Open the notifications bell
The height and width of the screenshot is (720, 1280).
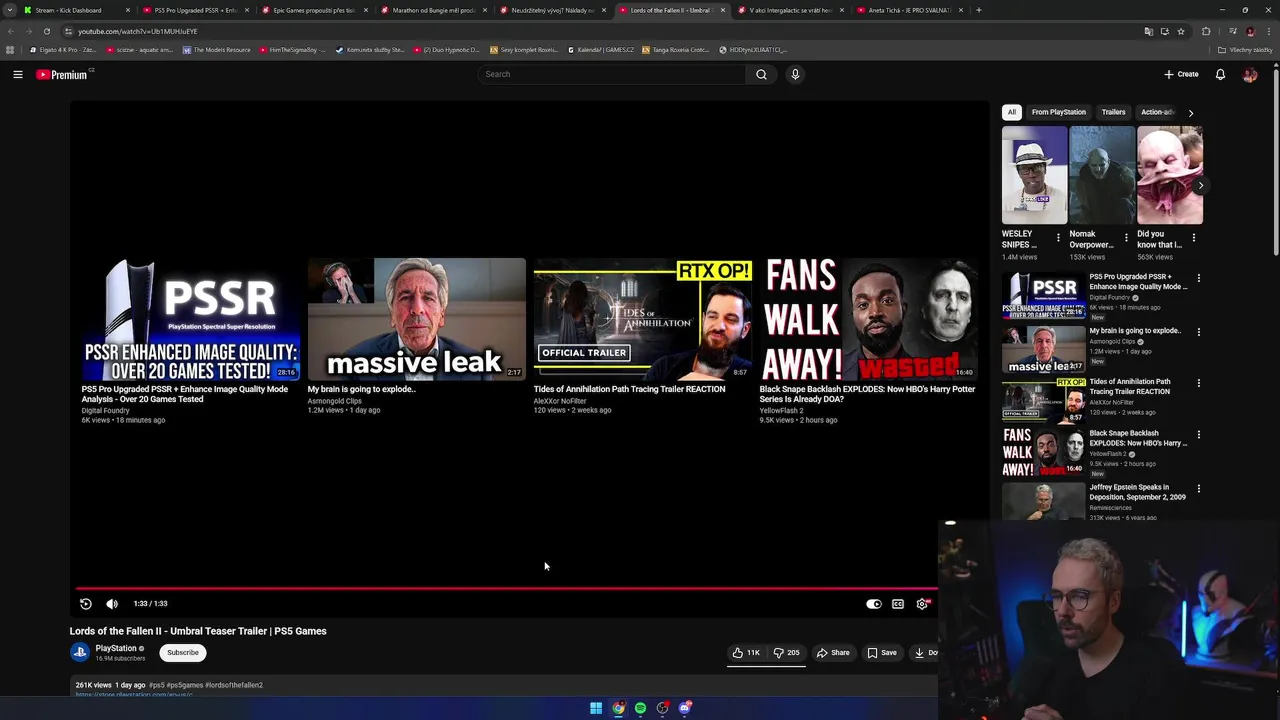1220,74
